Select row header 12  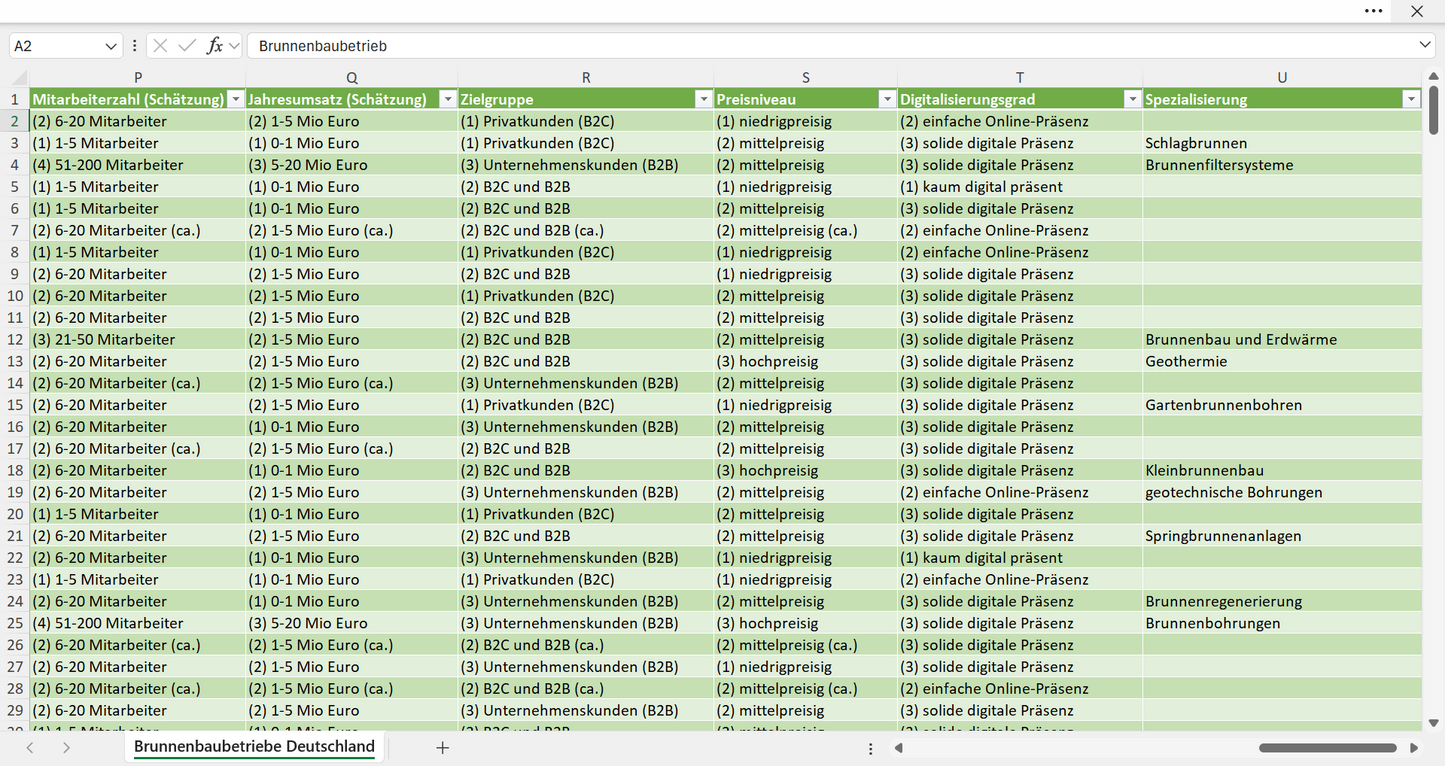(x=15, y=339)
